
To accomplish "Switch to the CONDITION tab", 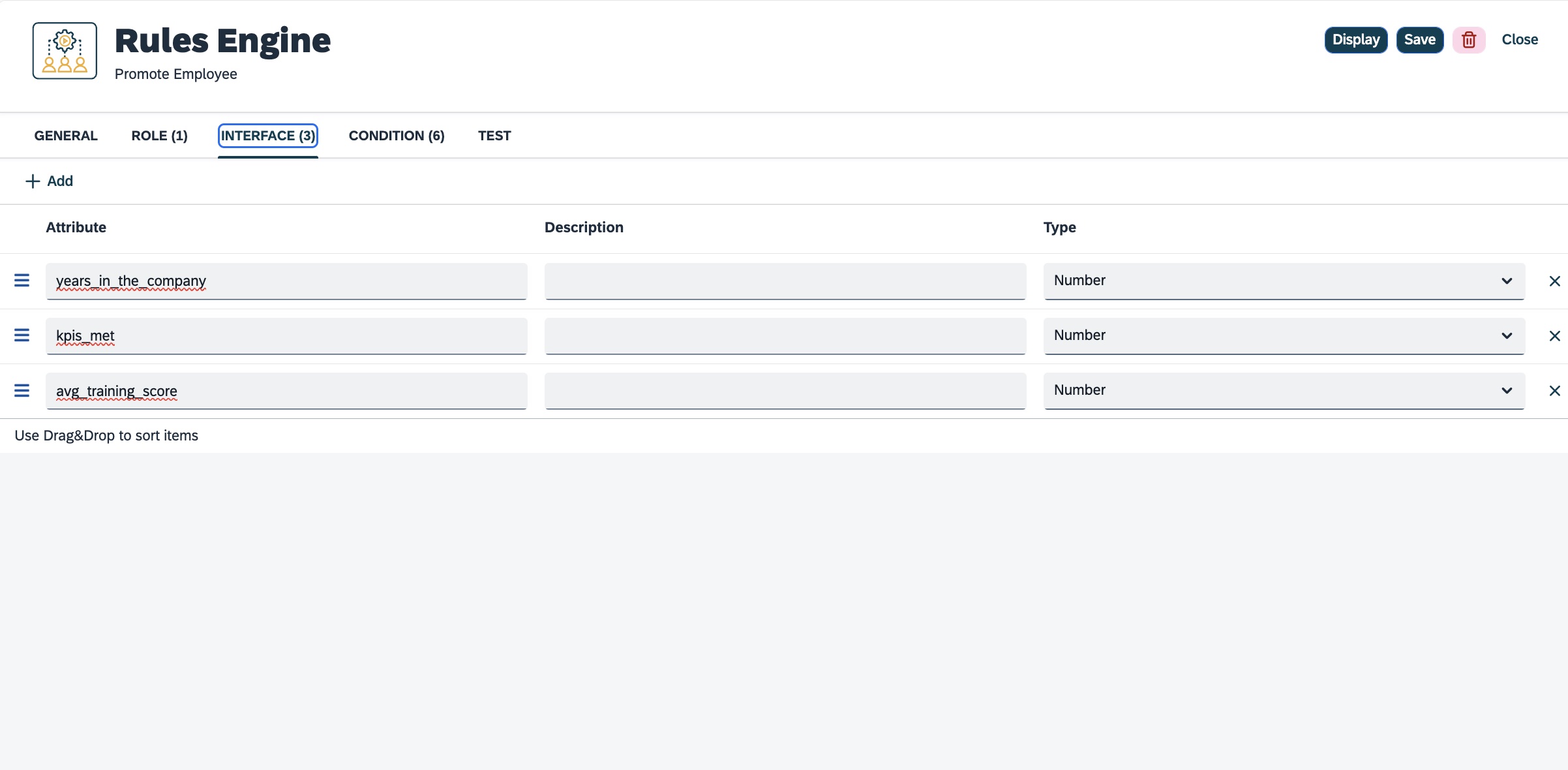I will click(x=397, y=136).
